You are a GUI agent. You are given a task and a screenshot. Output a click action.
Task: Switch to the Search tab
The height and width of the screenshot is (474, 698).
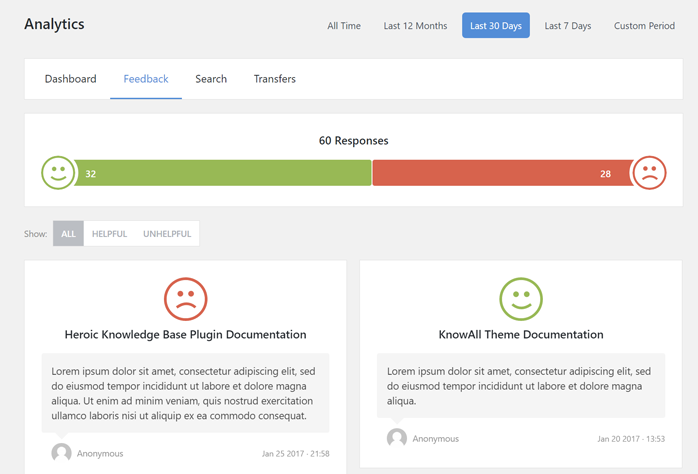pos(211,79)
